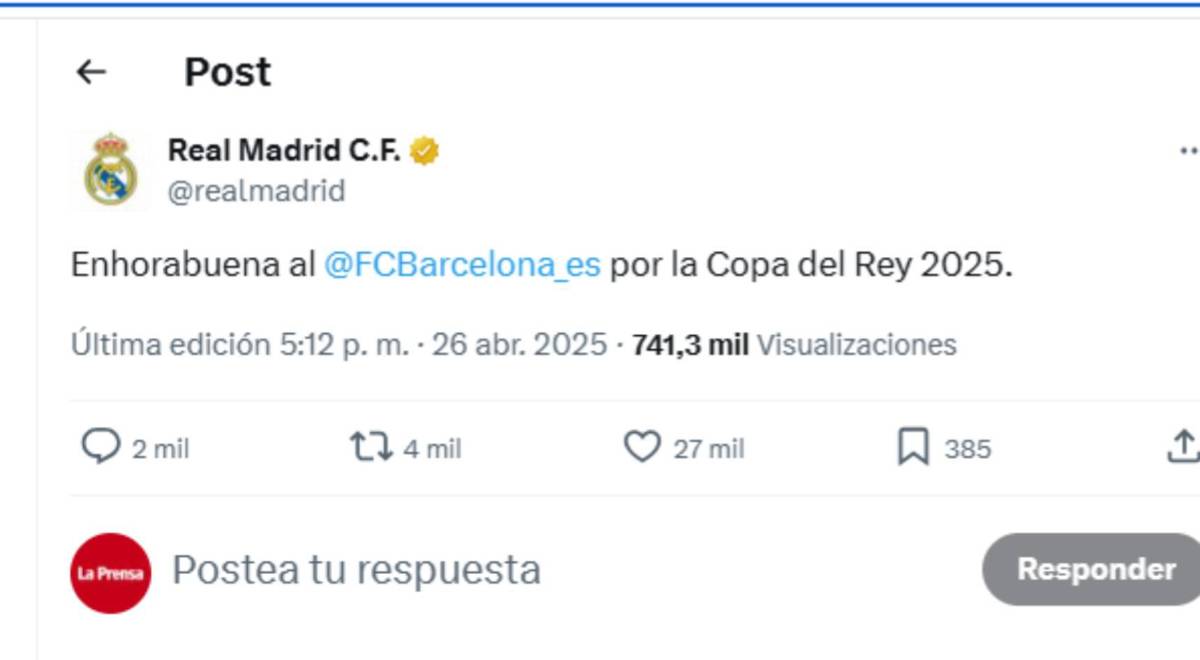Viewport: 1200px width, 660px height.
Task: Open the @FCBarcelona_es profile link
Action: tap(460, 265)
